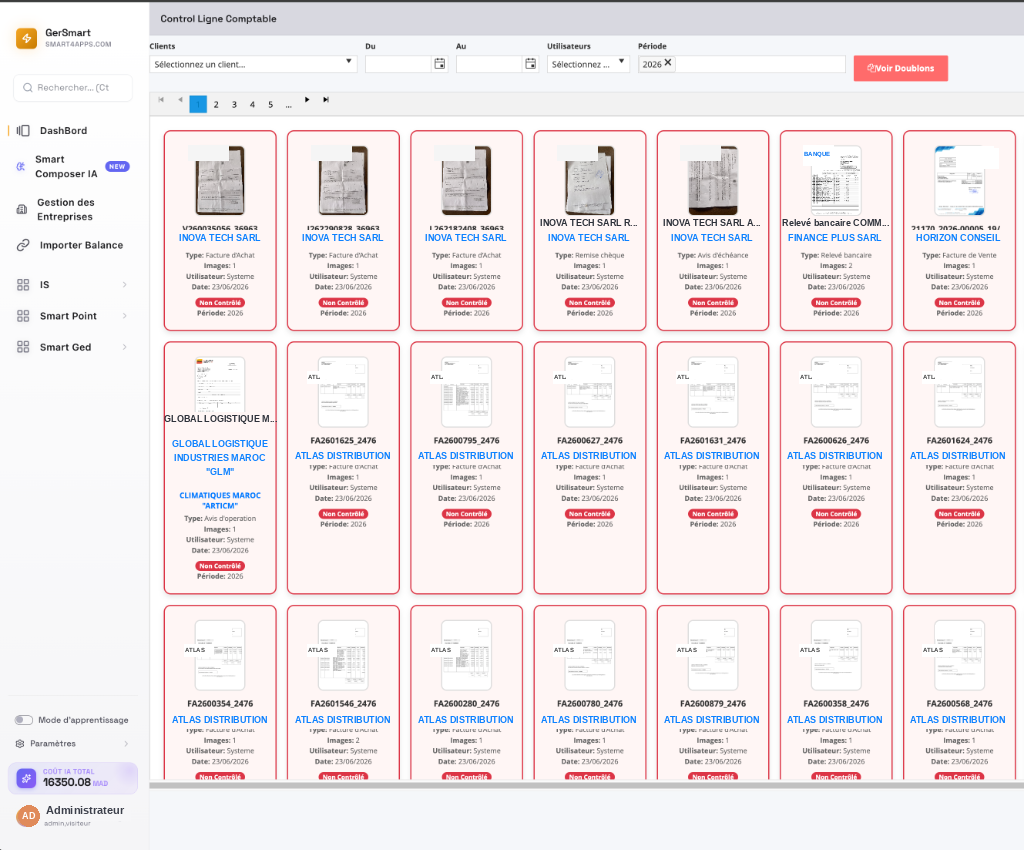
Task: Click the DashBord panel icon
Action: [24, 131]
